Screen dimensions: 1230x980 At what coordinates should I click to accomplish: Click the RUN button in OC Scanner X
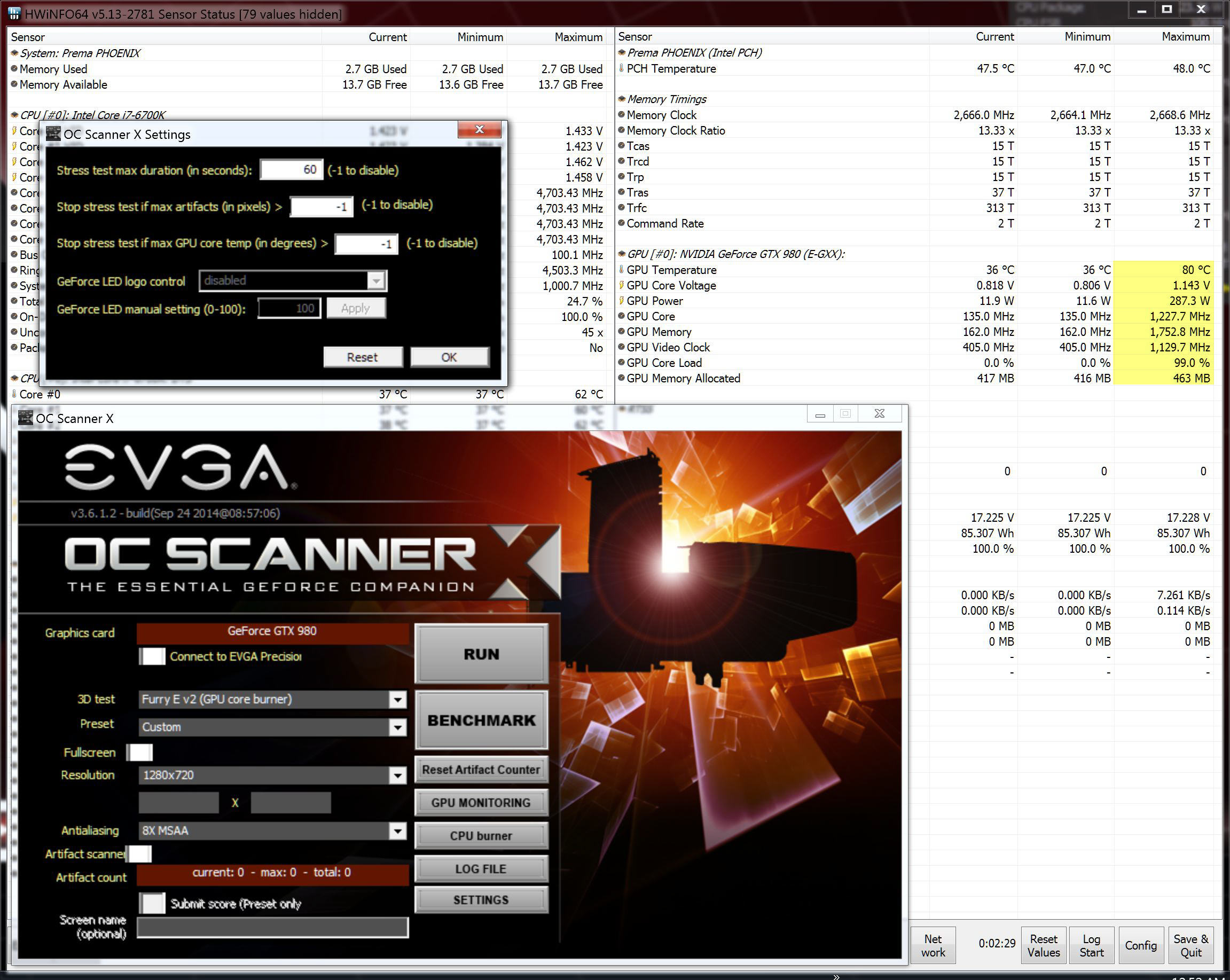tap(482, 654)
